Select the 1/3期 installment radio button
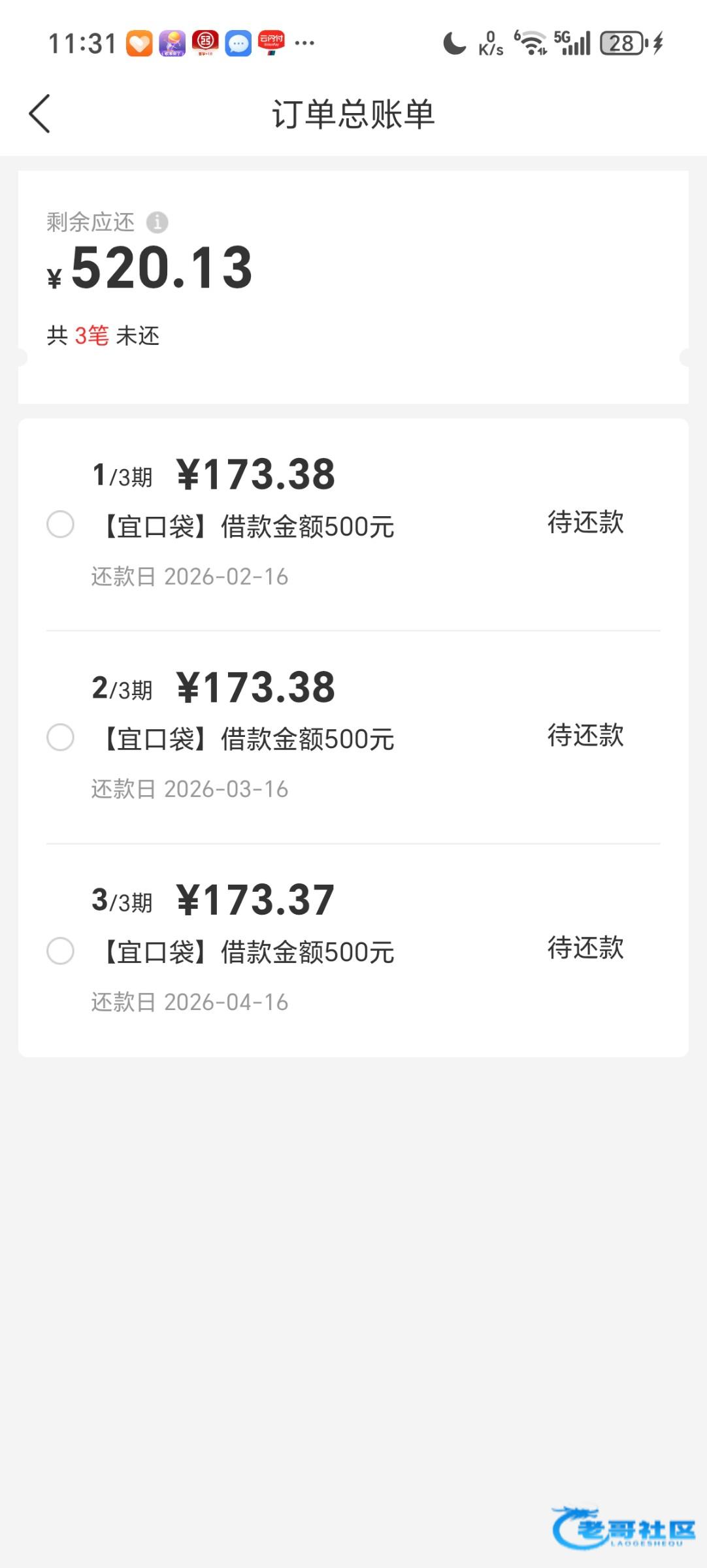Viewport: 707px width, 1568px height. click(x=61, y=525)
